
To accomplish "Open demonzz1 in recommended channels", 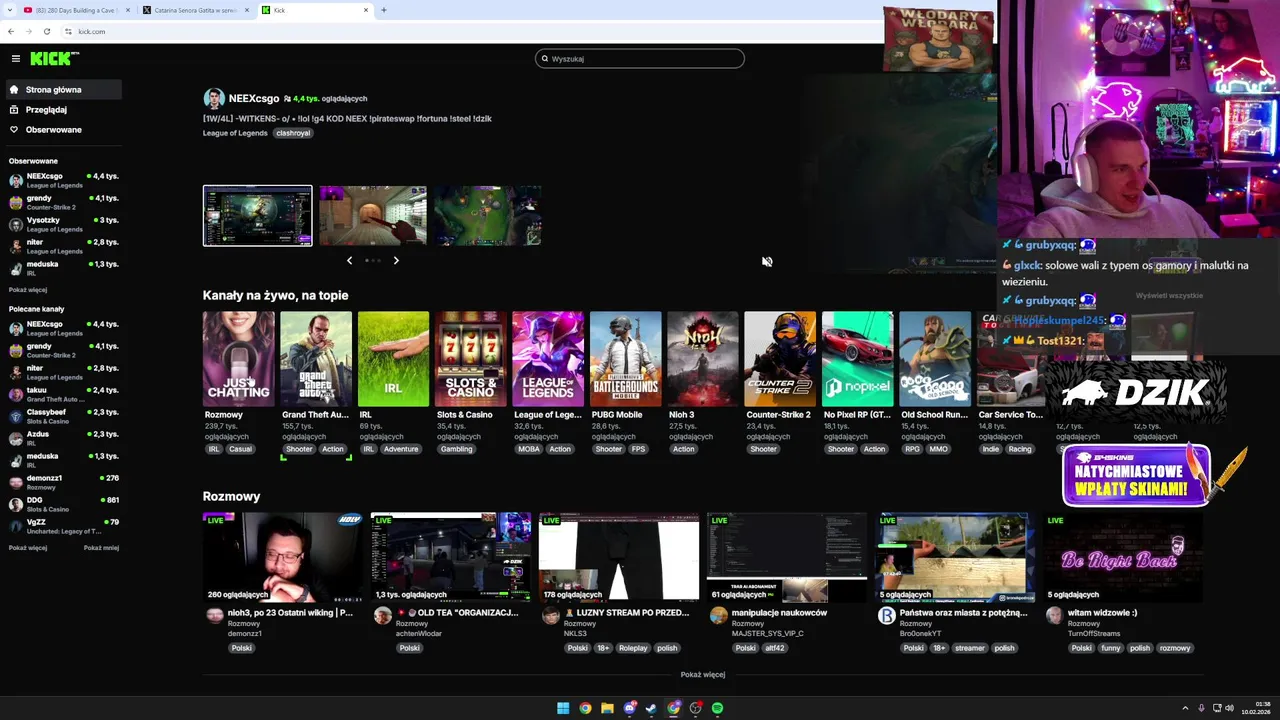I will click(63, 482).
